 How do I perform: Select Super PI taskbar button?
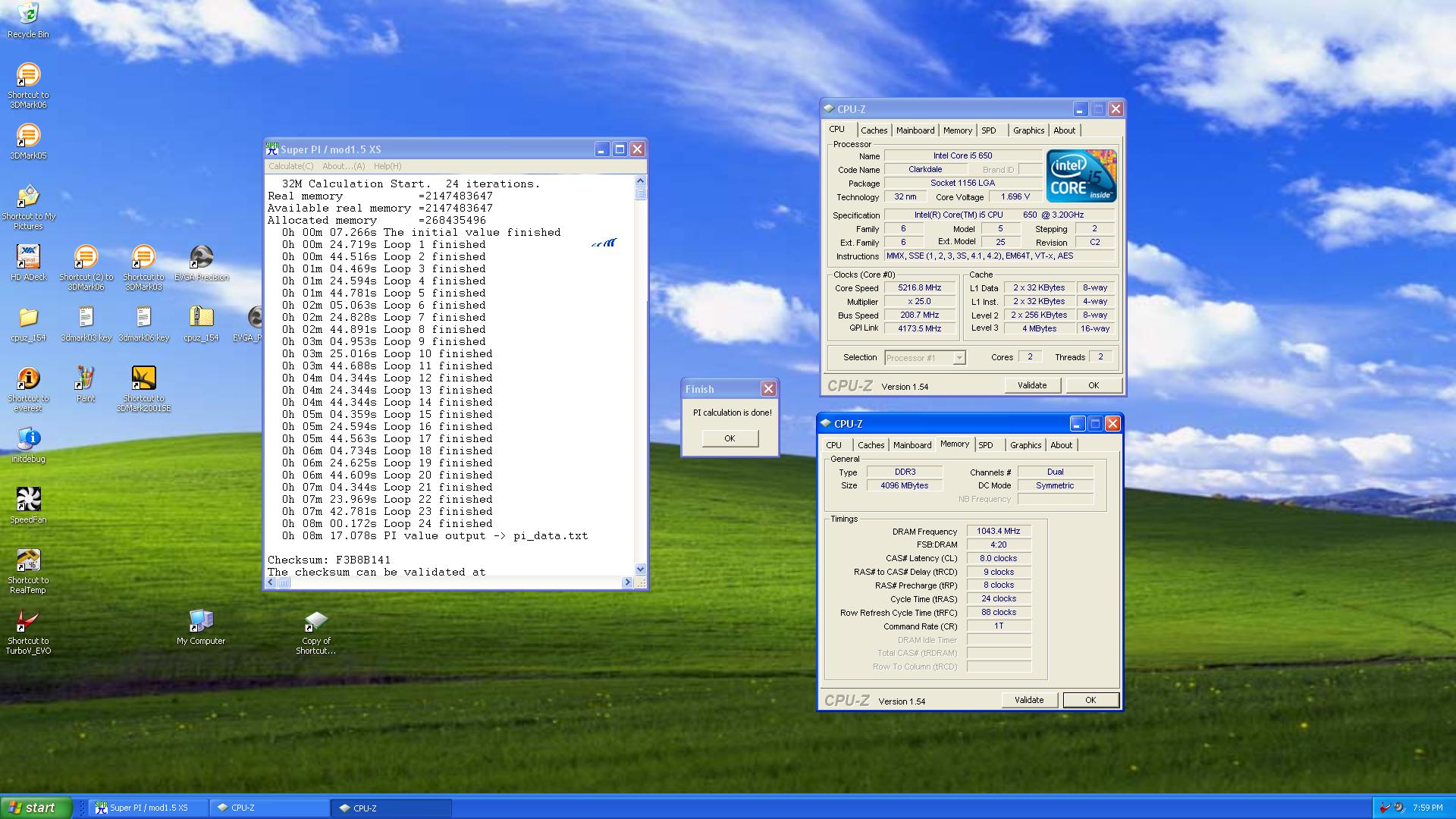point(148,808)
